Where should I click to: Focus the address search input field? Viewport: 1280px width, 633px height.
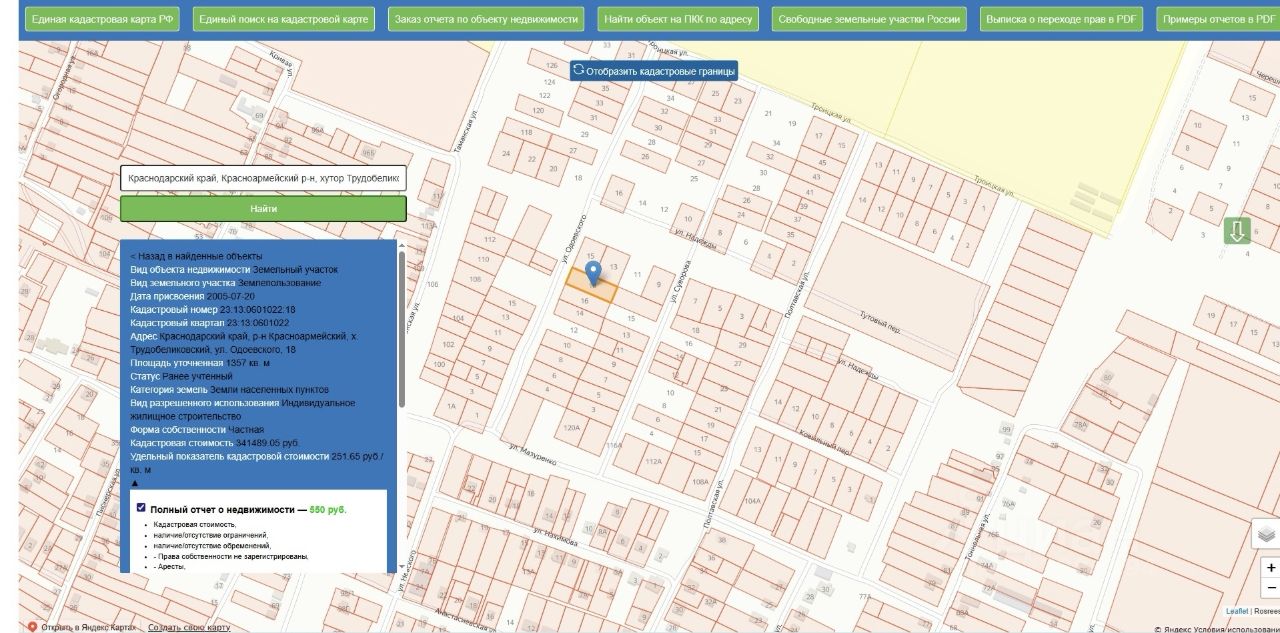264,178
